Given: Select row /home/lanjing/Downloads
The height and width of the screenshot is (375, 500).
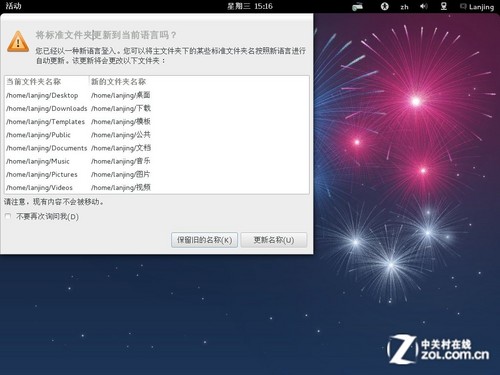Looking at the screenshot, I should click(157, 108).
